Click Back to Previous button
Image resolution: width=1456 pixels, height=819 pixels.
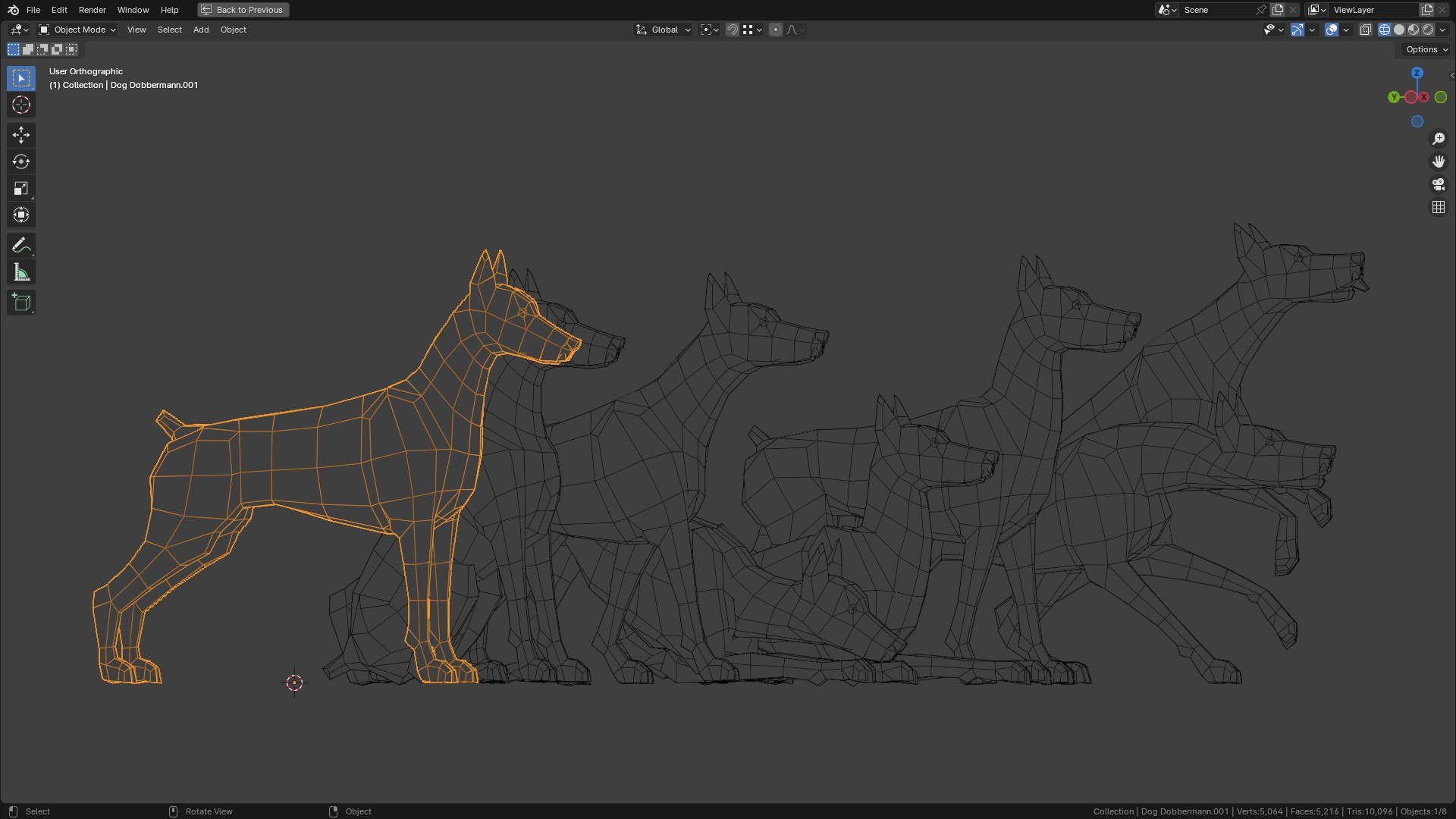243,10
